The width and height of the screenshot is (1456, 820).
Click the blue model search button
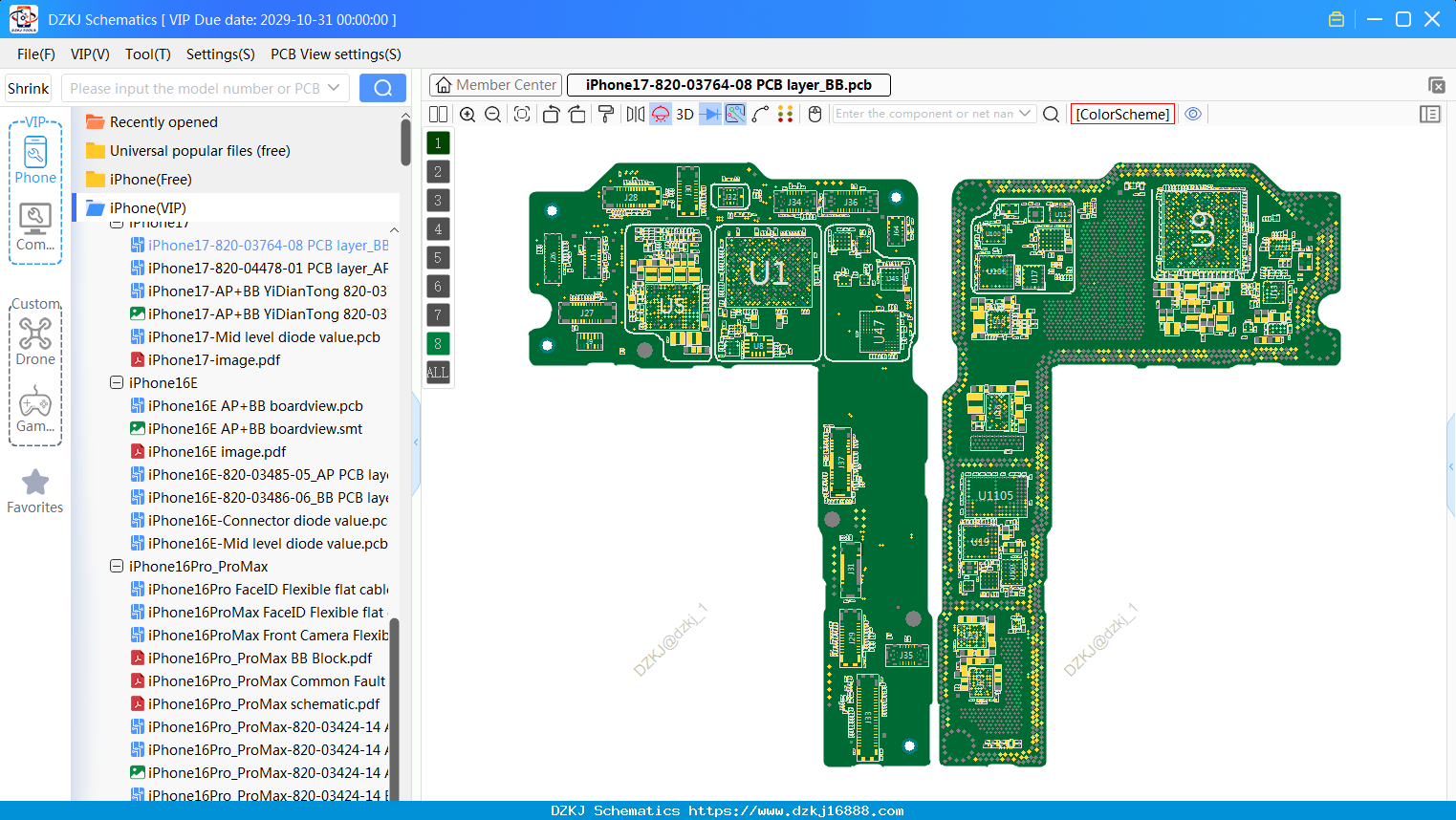(x=382, y=88)
